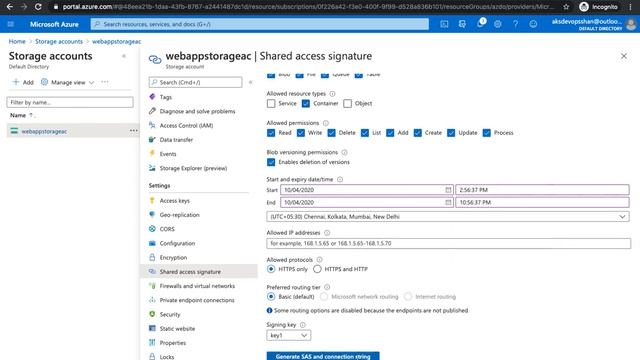Viewport: 640px width, 360px height.
Task: Click Generate SAS and connection string
Action: pos(323,356)
